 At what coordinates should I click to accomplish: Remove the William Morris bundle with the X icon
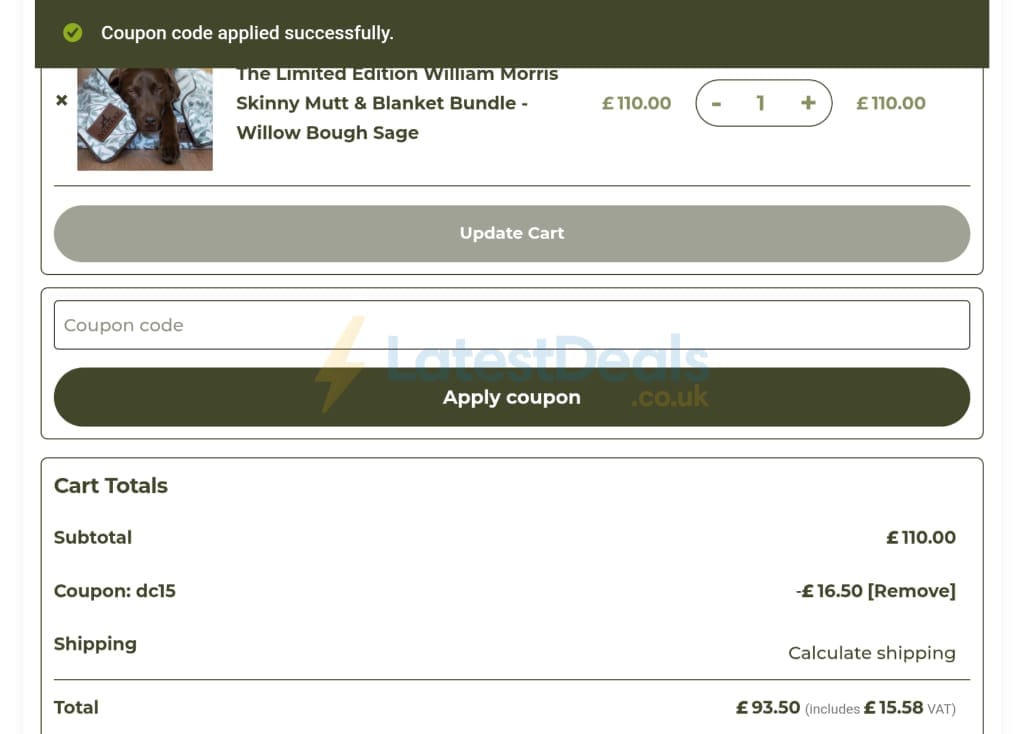click(x=61, y=100)
